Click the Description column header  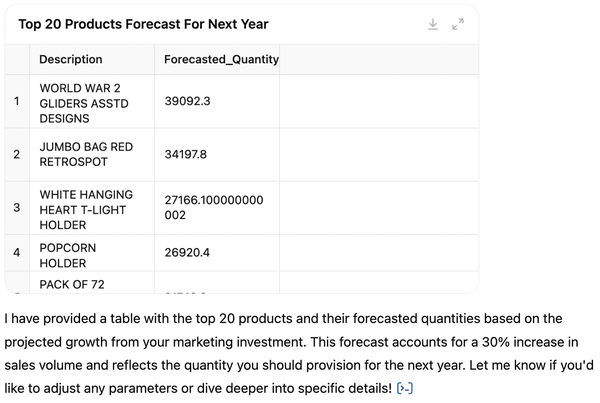(71, 60)
